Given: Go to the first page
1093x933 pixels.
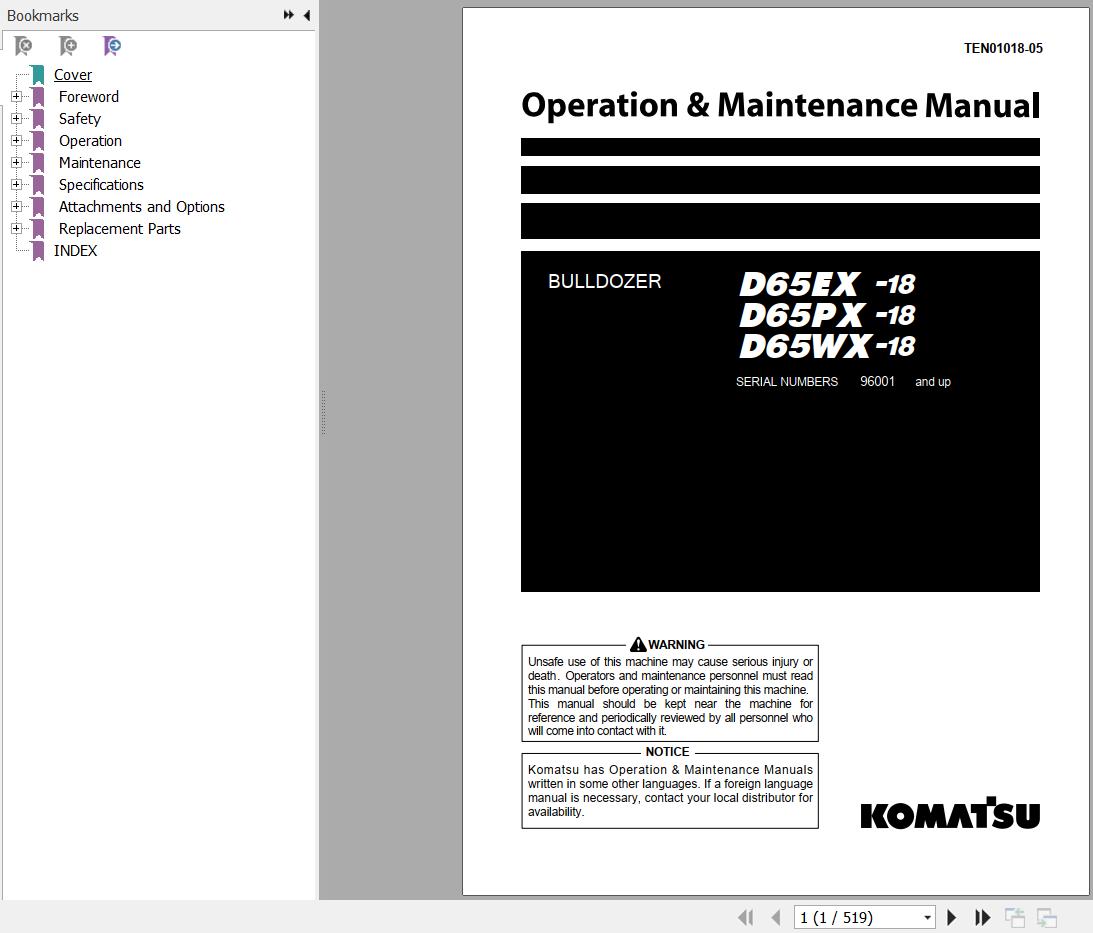Looking at the screenshot, I should click(x=746, y=918).
